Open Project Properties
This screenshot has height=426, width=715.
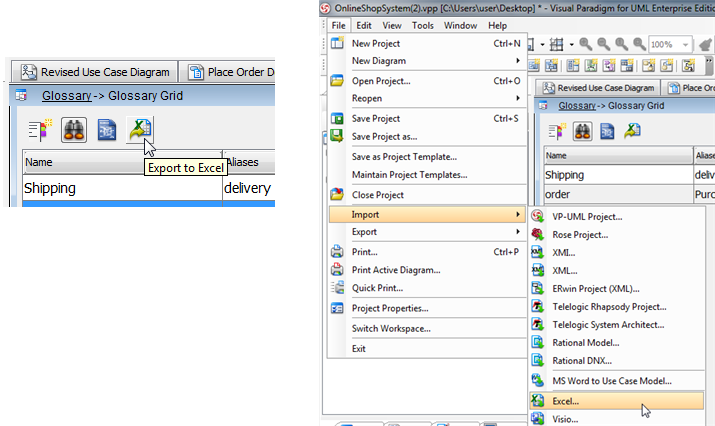coord(427,308)
